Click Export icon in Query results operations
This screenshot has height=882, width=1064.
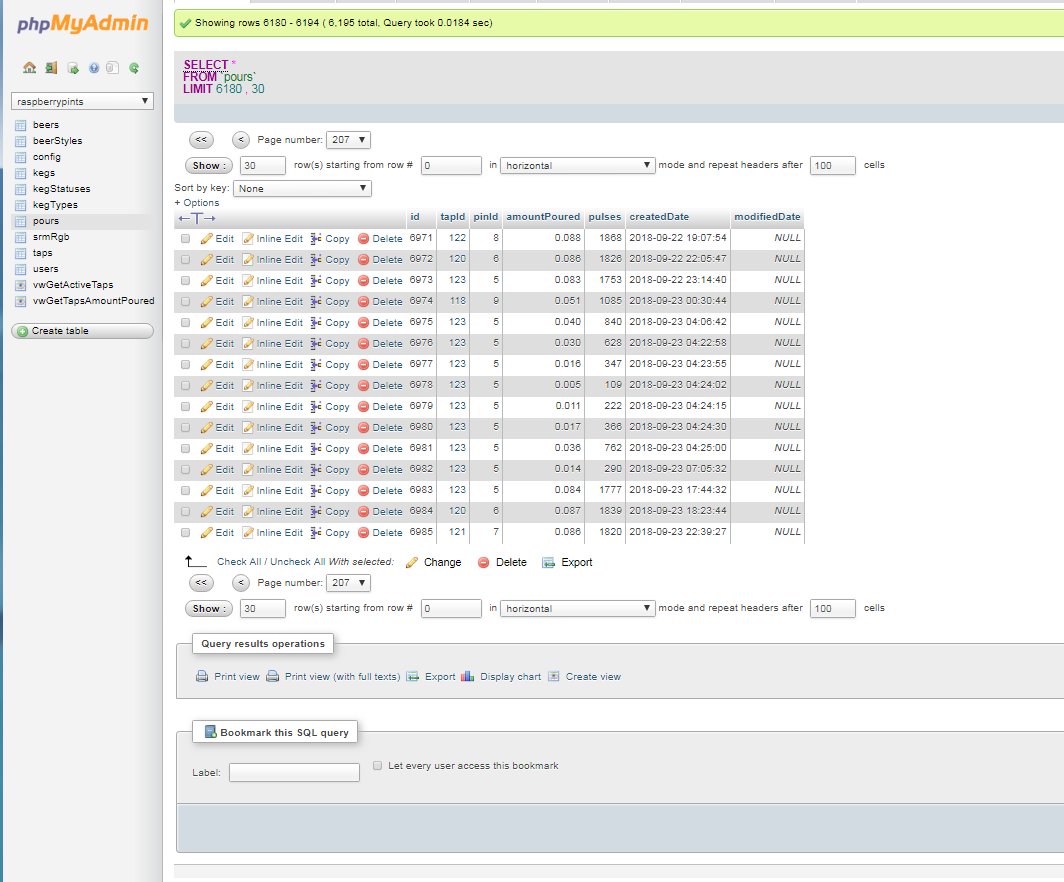point(412,676)
